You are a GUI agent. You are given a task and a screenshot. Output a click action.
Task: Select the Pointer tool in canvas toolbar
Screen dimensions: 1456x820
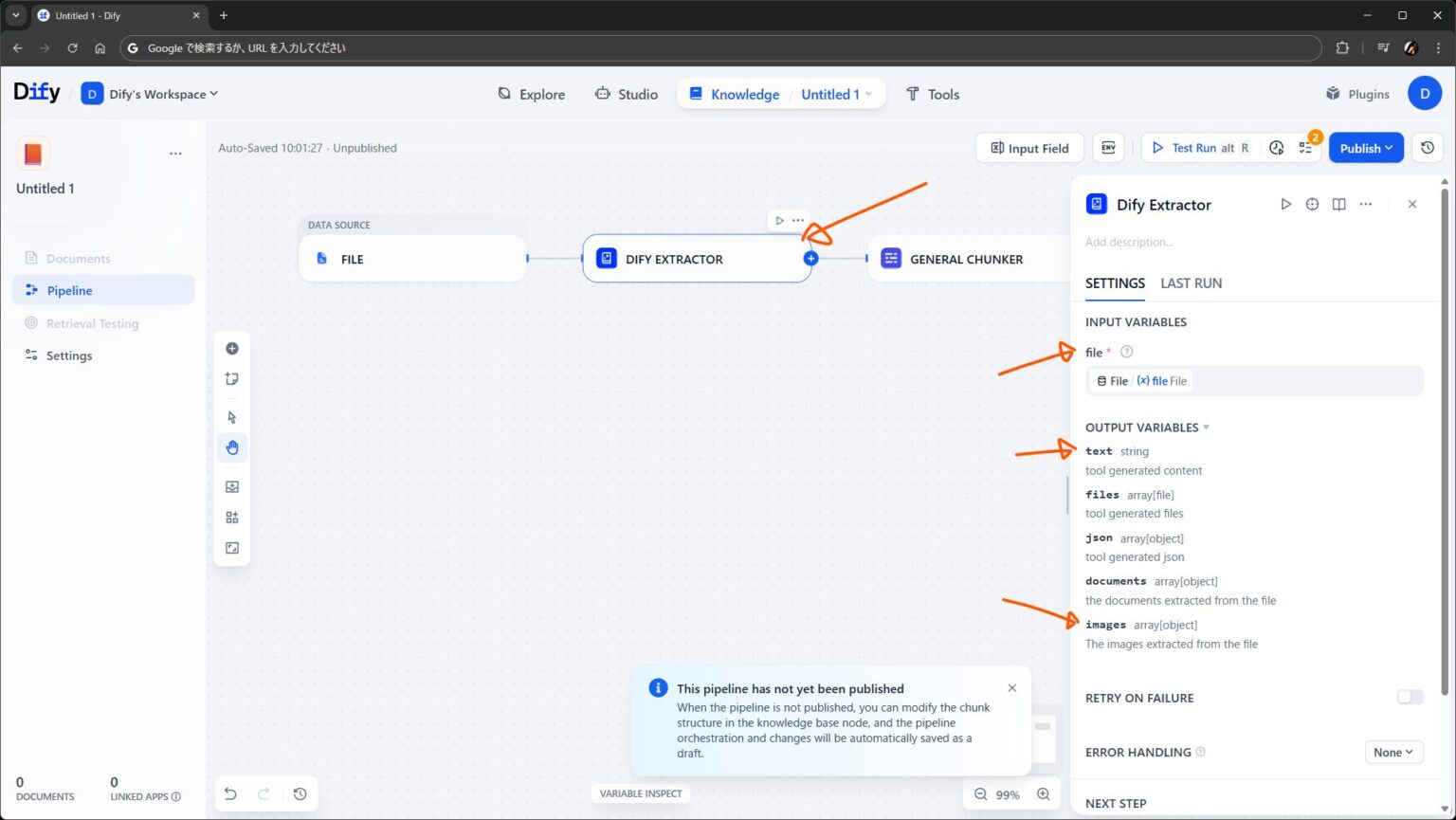point(232,416)
